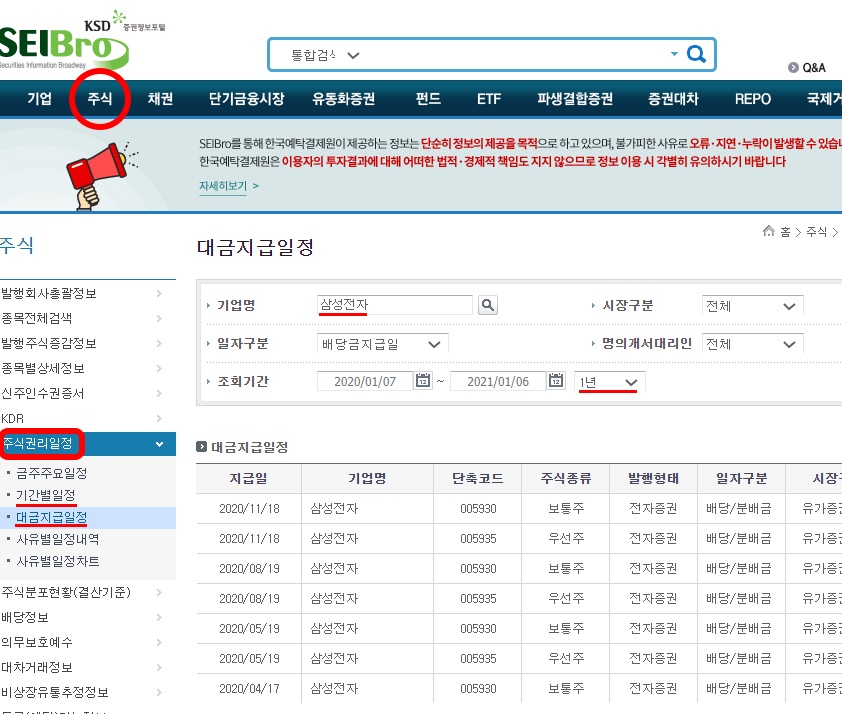The height and width of the screenshot is (714, 842).
Task: Open the 1년 period dropdown
Action: [x=609, y=382]
